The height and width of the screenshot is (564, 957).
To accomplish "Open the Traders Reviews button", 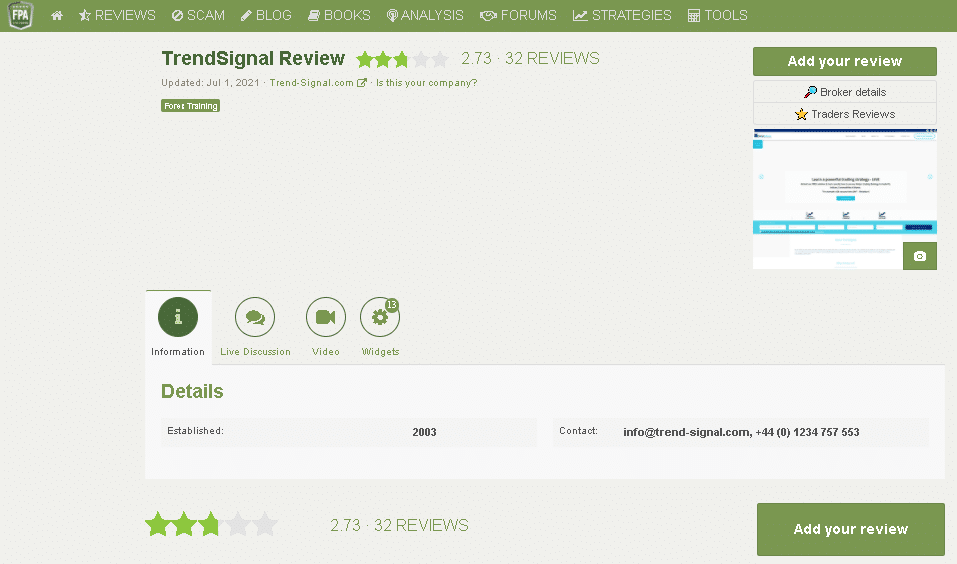I will coord(844,114).
